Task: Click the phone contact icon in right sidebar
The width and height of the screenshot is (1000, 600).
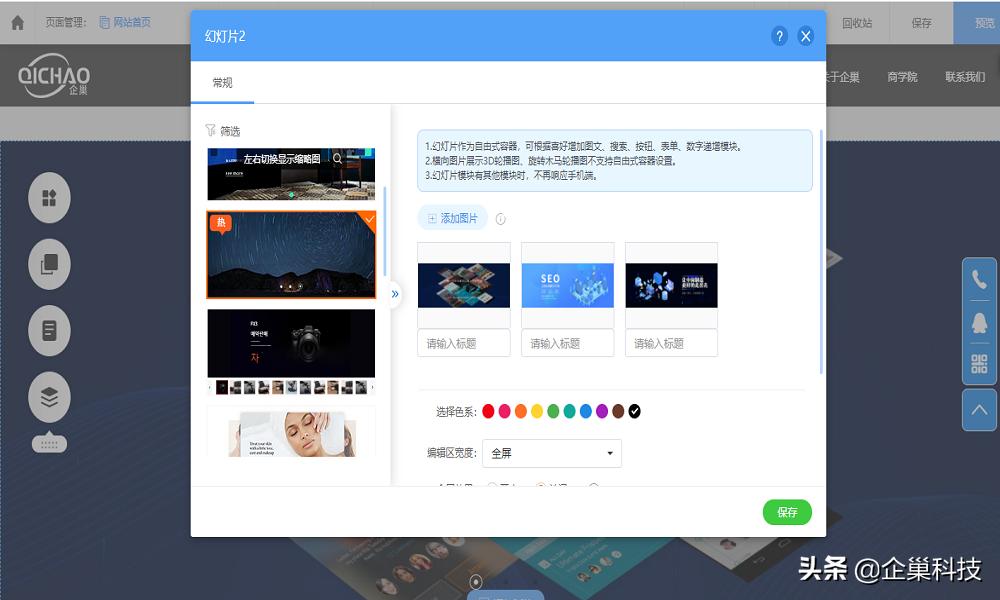Action: (x=978, y=276)
